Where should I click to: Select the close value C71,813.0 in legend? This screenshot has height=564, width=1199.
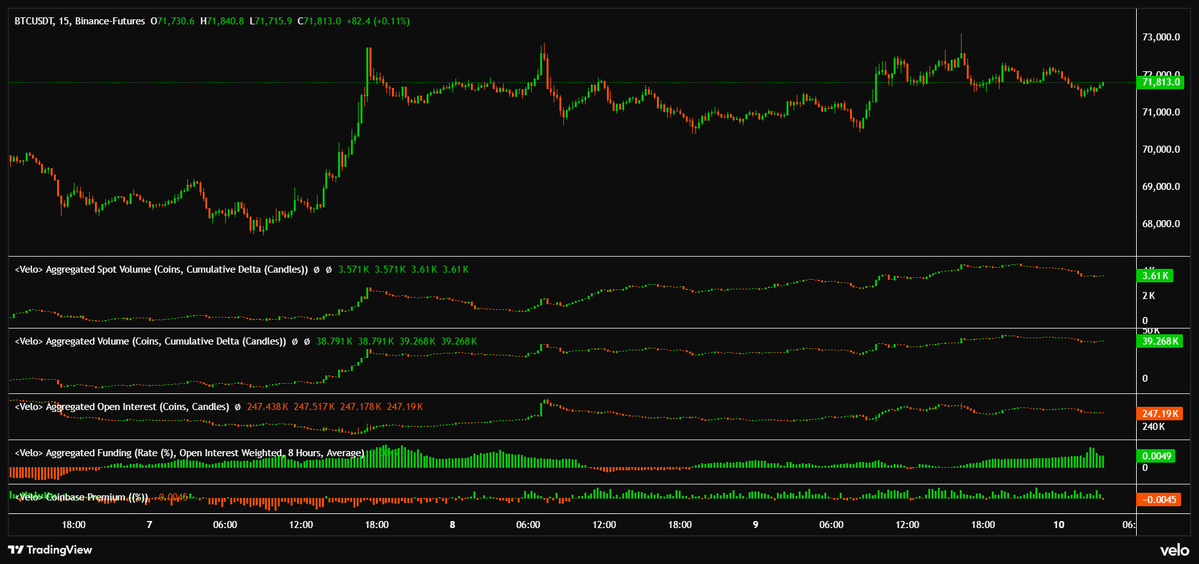point(320,22)
